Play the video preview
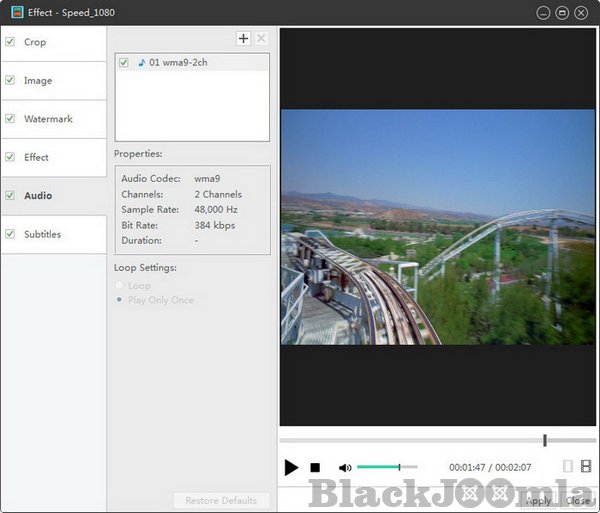The height and width of the screenshot is (513, 600). point(291,467)
